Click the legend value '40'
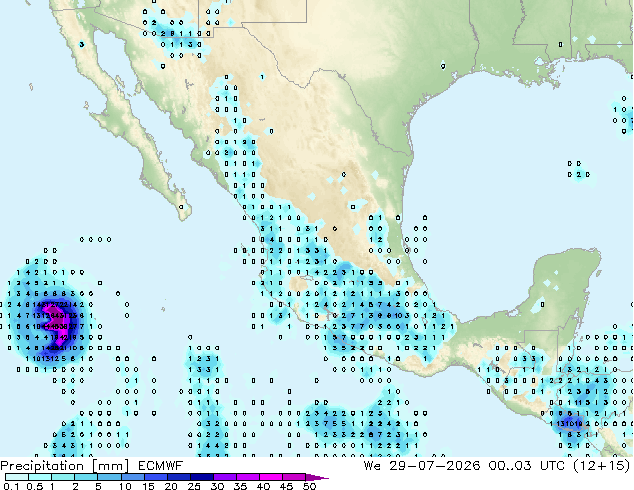Screen dimensions: 634x490 click(263, 486)
